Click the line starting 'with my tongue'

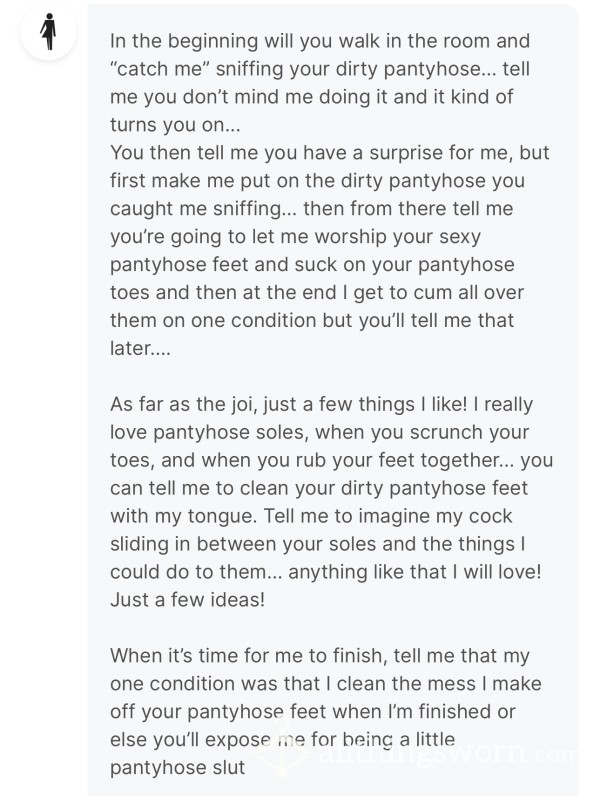click(x=311, y=516)
